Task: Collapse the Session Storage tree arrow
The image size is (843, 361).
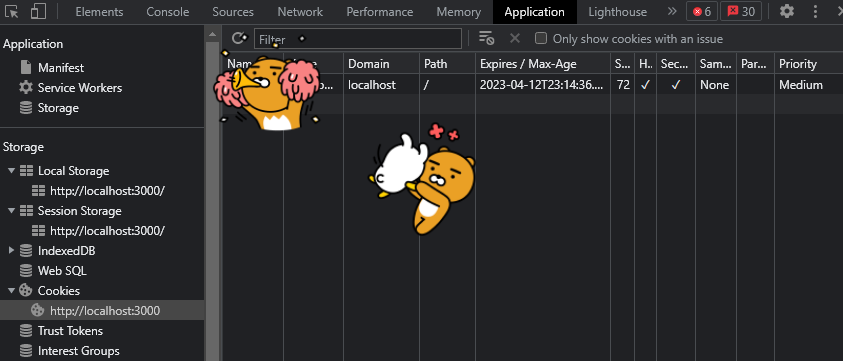Action: [x=11, y=211]
